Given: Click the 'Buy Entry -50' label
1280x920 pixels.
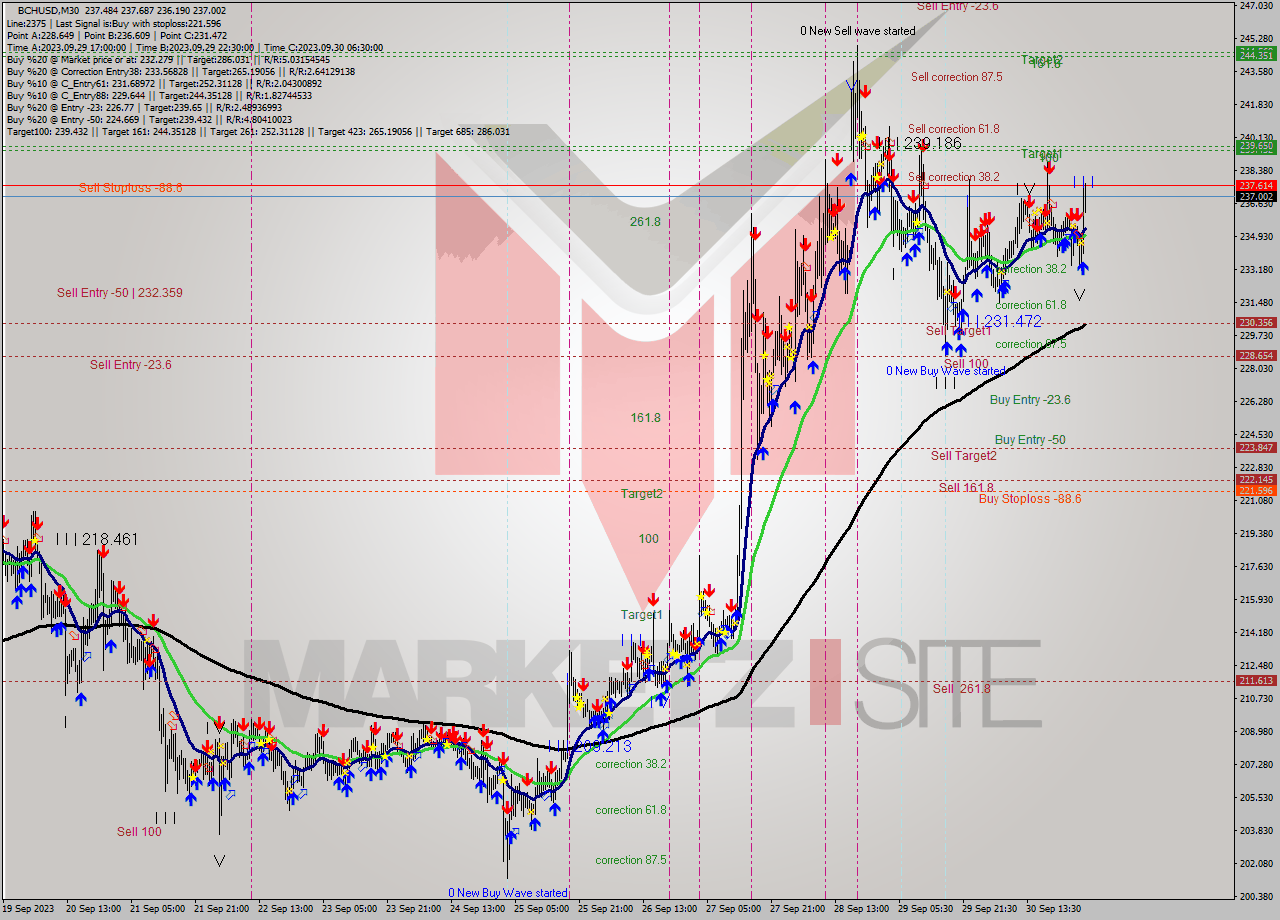Looking at the screenshot, I should tap(1030, 440).
